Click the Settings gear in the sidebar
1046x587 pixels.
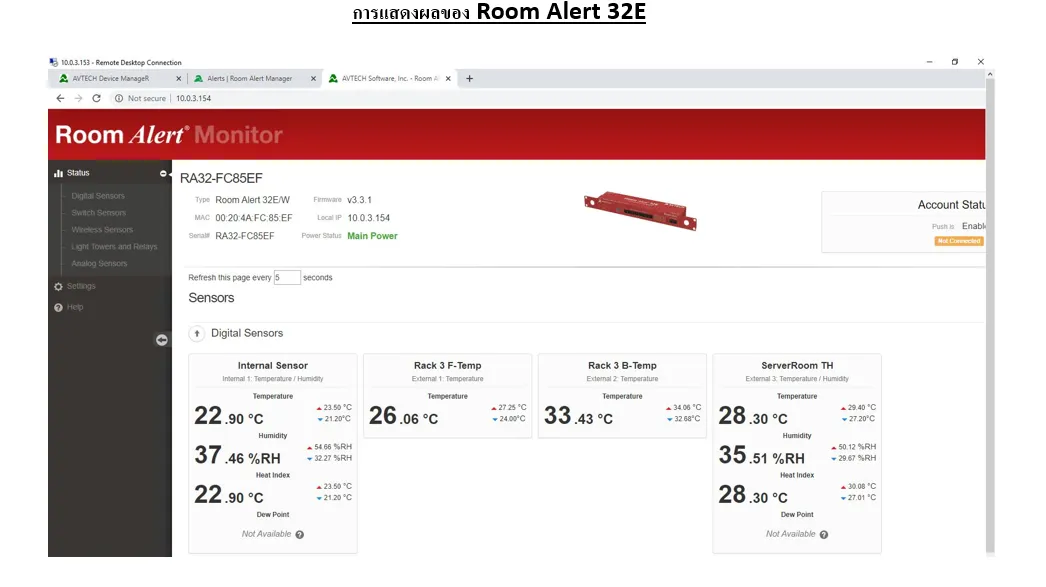point(59,287)
